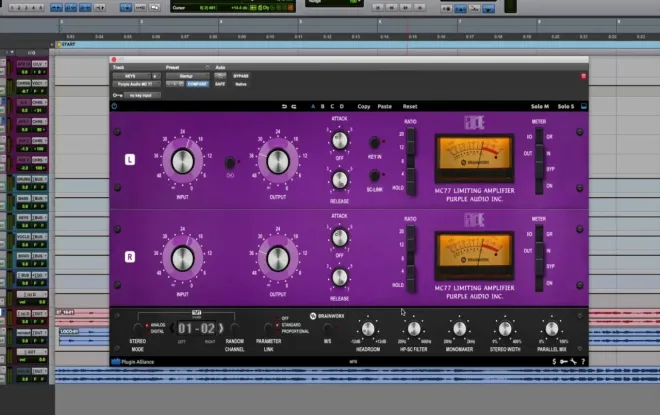Viewport: 660px width, 415px height.
Task: Click the PARALLEL MIX knob
Action: 551,329
